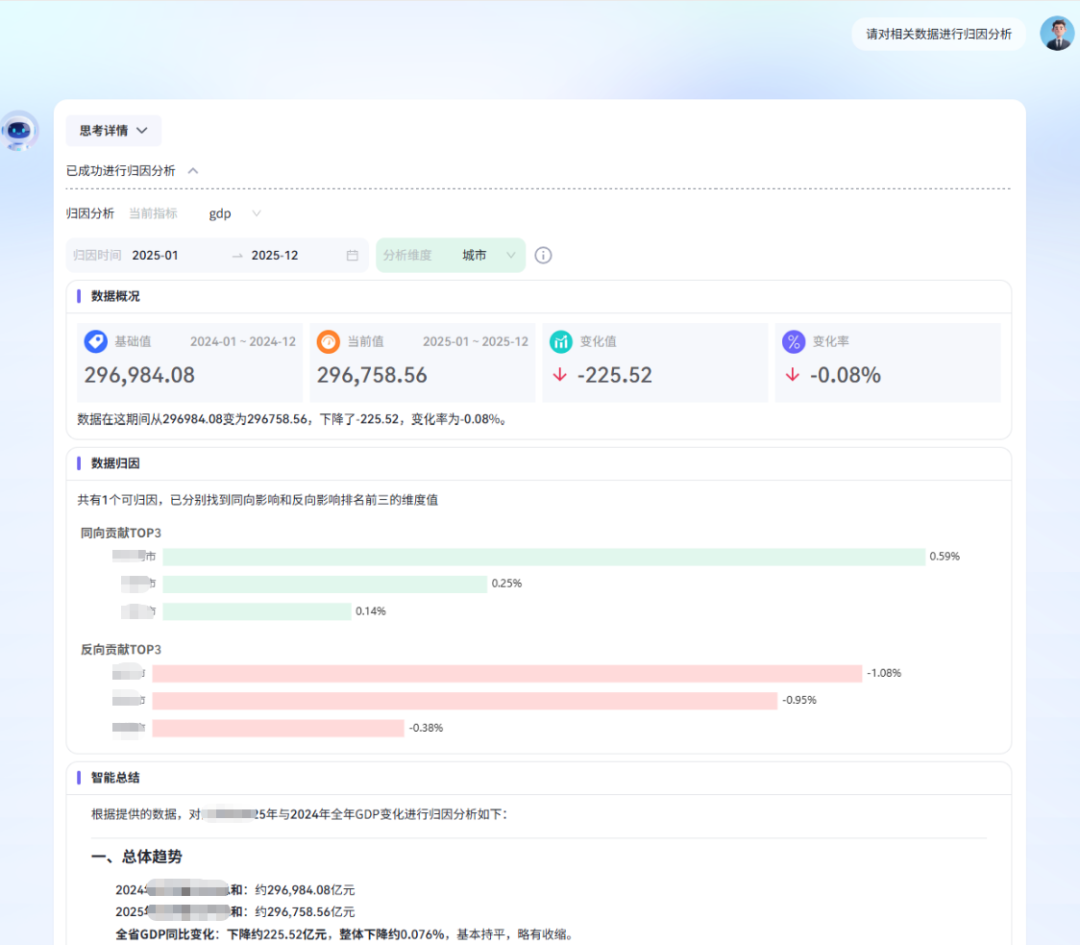Click the 数据概况 section header
The width and height of the screenshot is (1080, 945).
point(115,296)
